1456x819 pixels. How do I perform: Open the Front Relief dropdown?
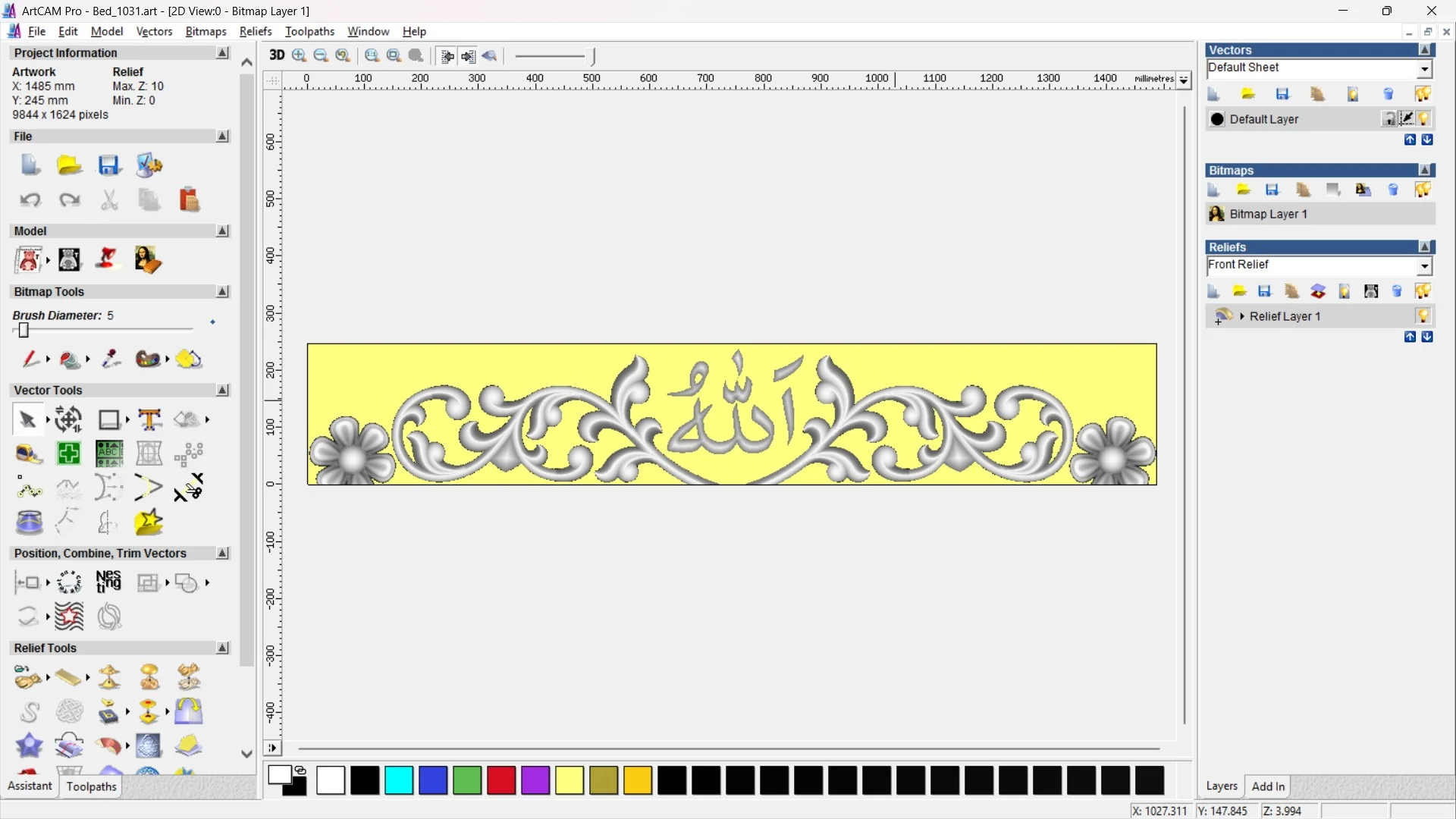coord(1425,265)
